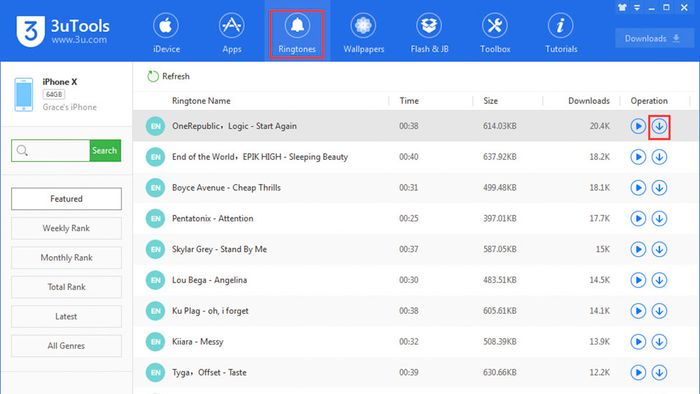Download Kiiara Messy ringtone
The image size is (700, 394).
[659, 342]
